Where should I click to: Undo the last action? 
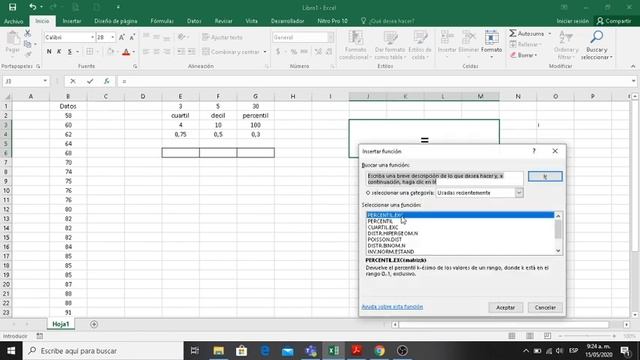[x=33, y=7]
